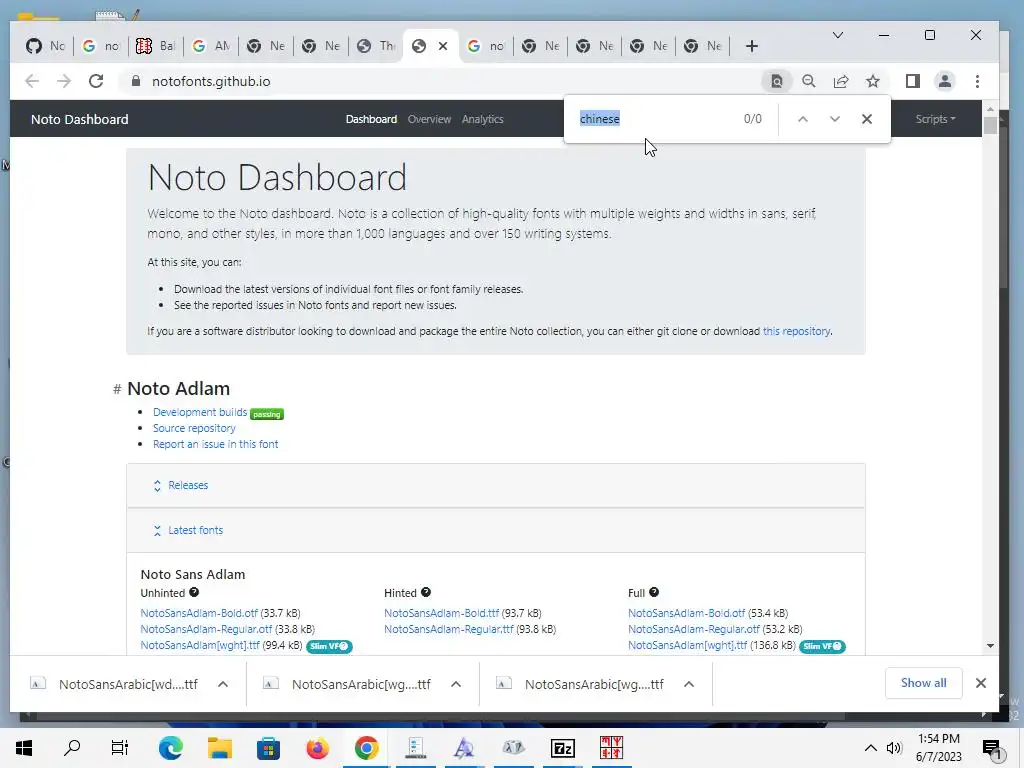Switch to the Google AM tab
The image size is (1024, 768).
click(210, 46)
